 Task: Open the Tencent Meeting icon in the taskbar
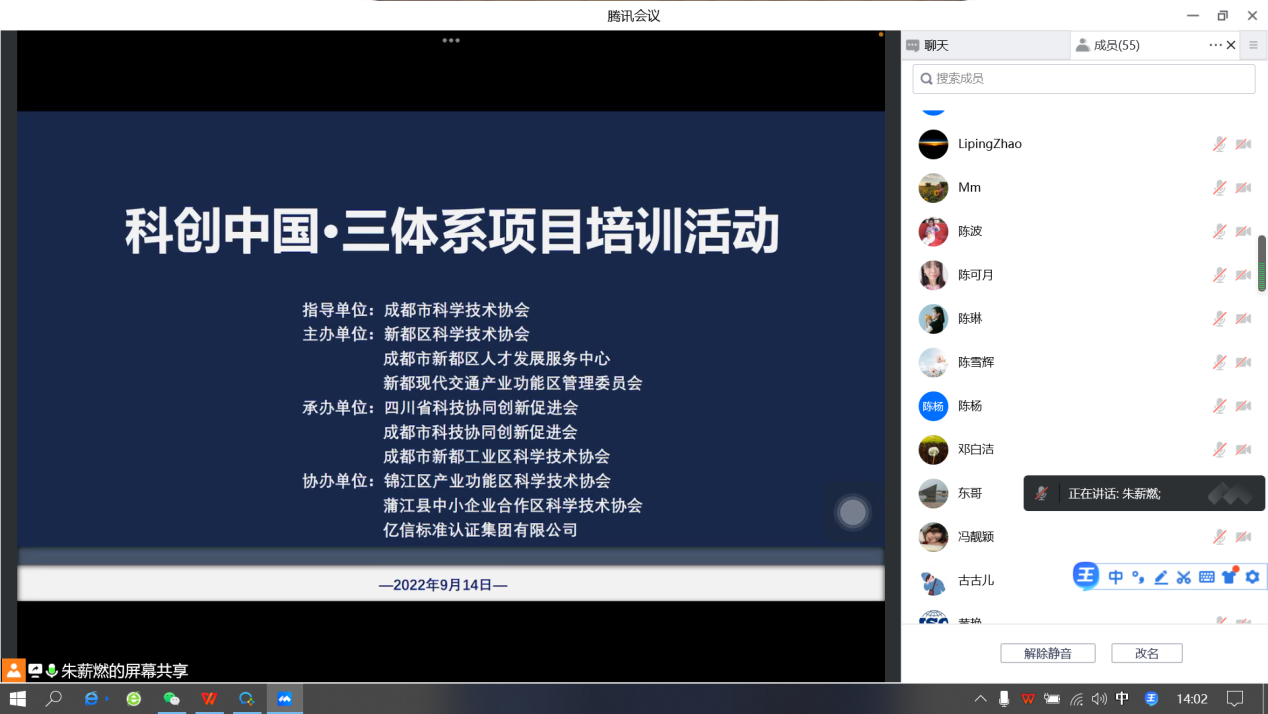point(285,698)
